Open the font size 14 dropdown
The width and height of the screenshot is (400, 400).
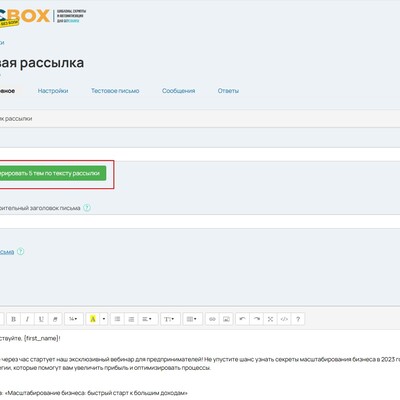pos(74,319)
